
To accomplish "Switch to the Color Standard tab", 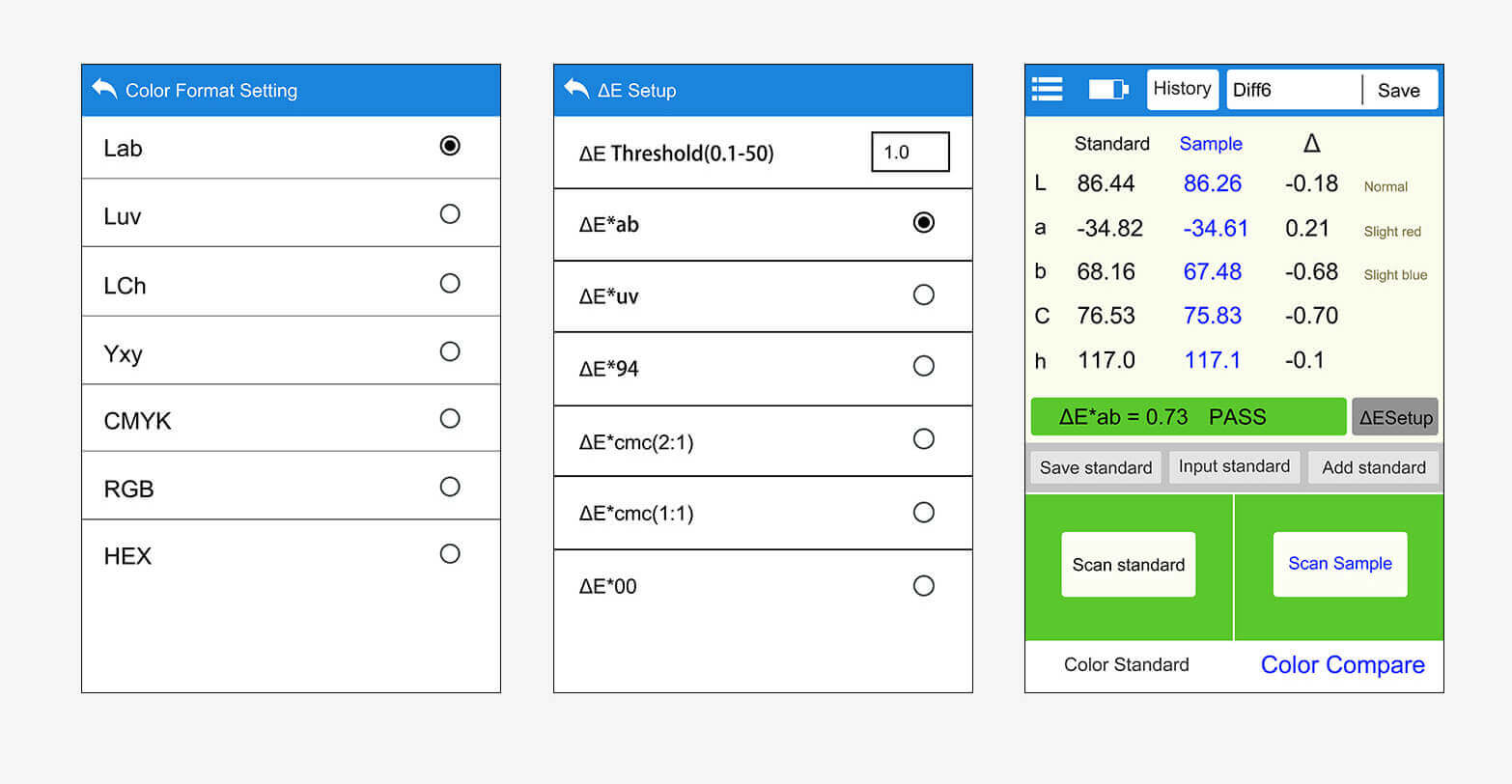I will tap(1127, 664).
